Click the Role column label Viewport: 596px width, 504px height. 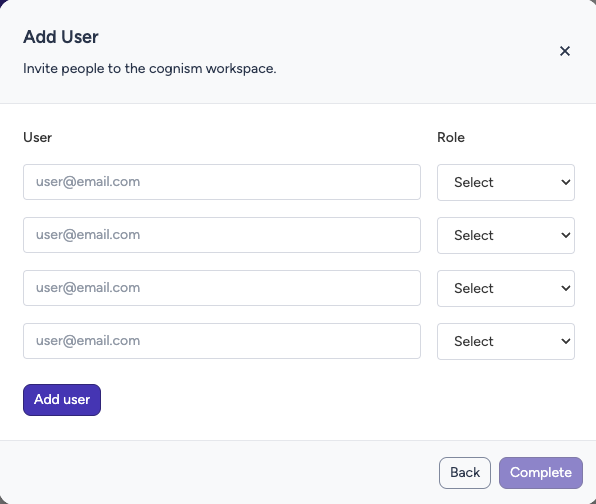451,137
